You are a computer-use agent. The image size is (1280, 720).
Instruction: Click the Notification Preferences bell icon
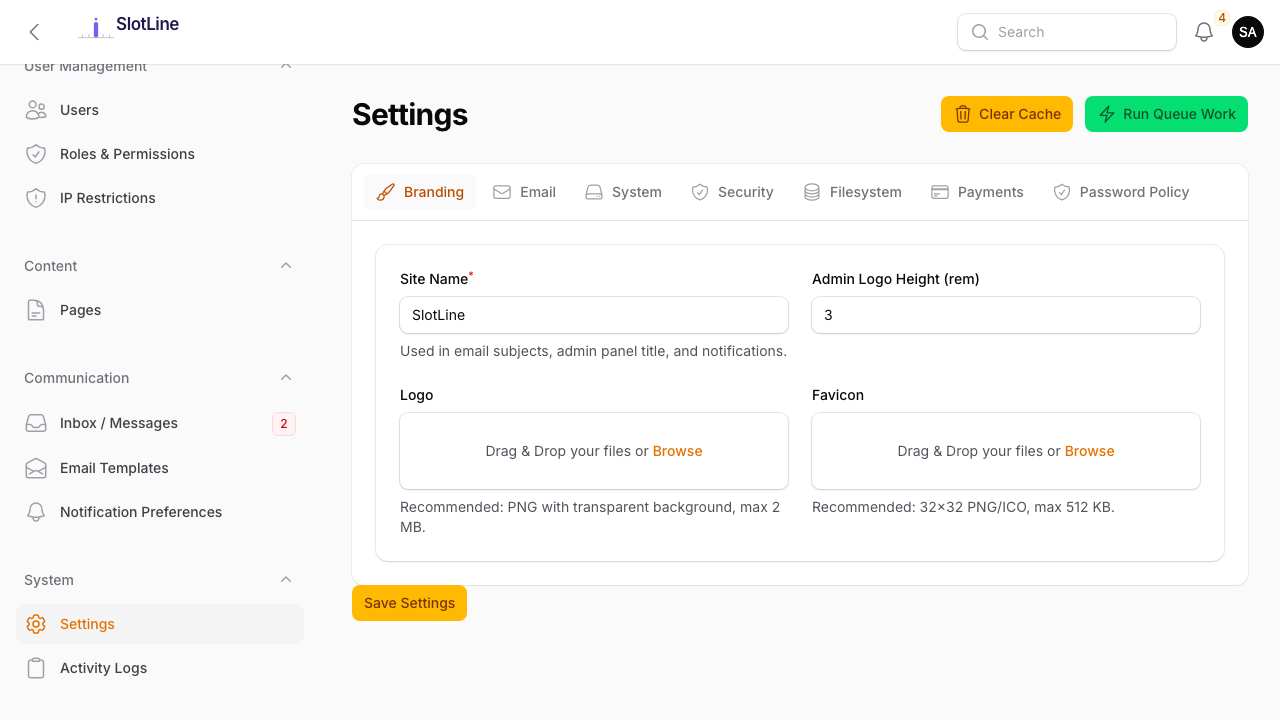36,512
